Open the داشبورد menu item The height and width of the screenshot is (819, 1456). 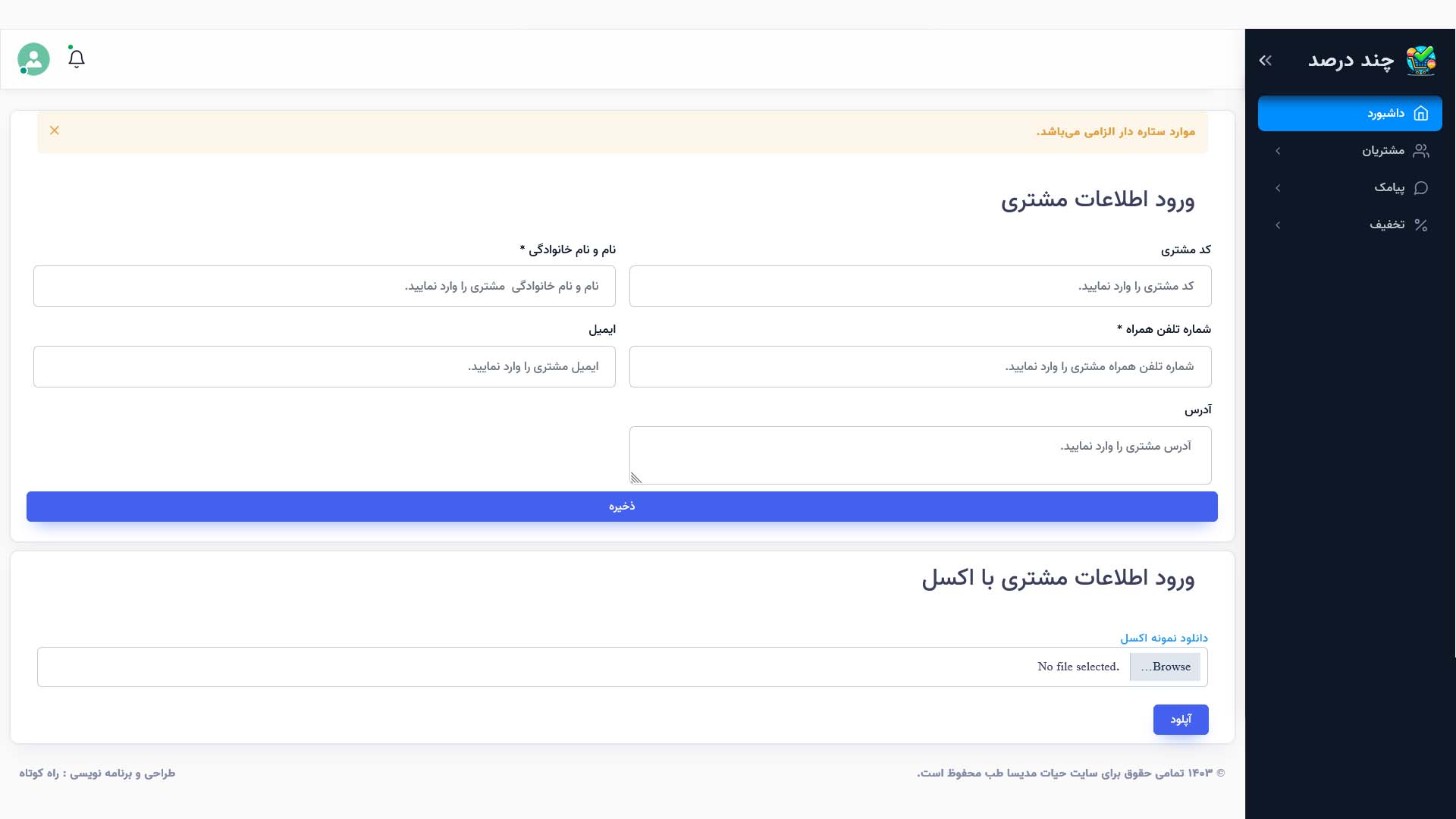click(x=1385, y=114)
